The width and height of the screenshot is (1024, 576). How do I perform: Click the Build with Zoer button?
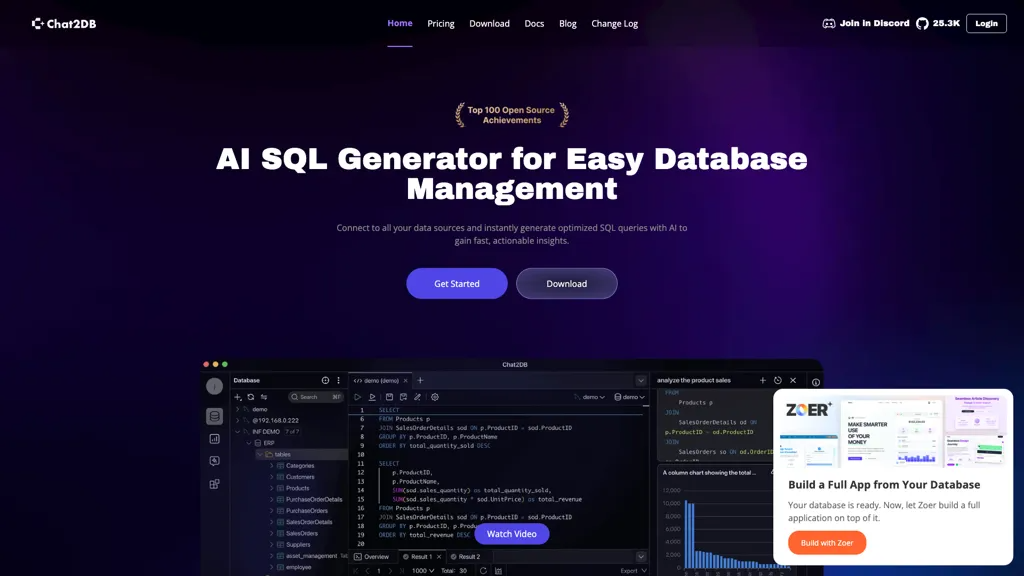(827, 543)
